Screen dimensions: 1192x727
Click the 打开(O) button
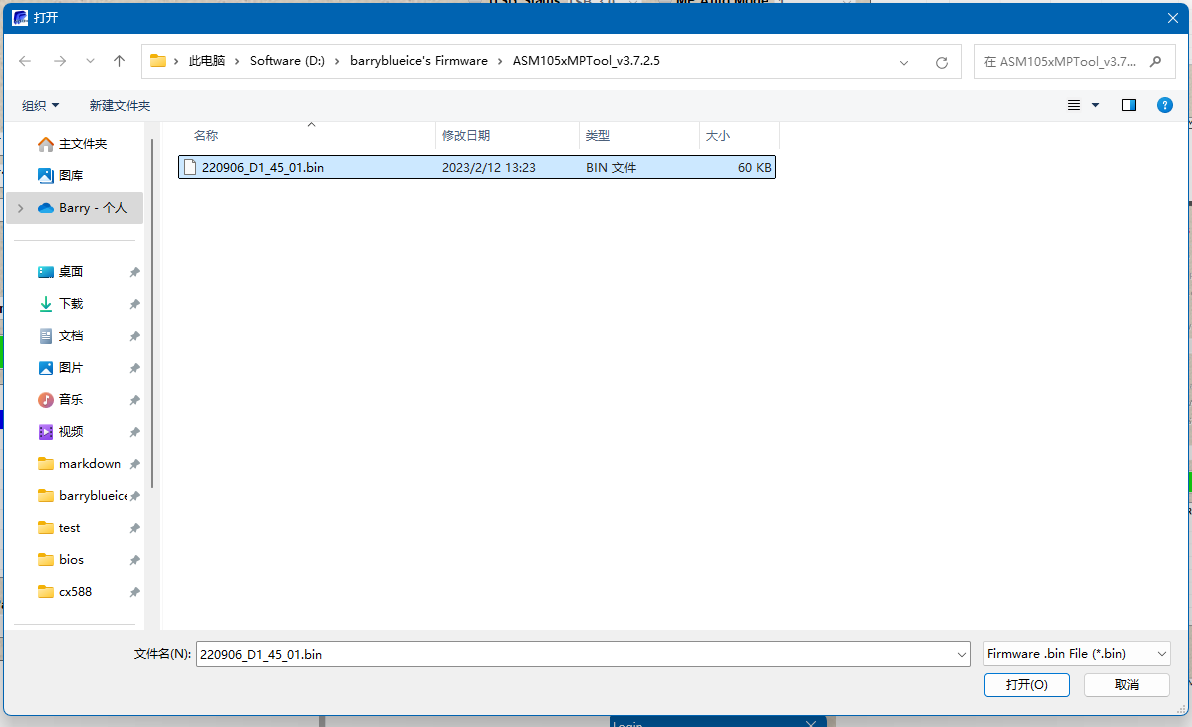pos(1026,684)
